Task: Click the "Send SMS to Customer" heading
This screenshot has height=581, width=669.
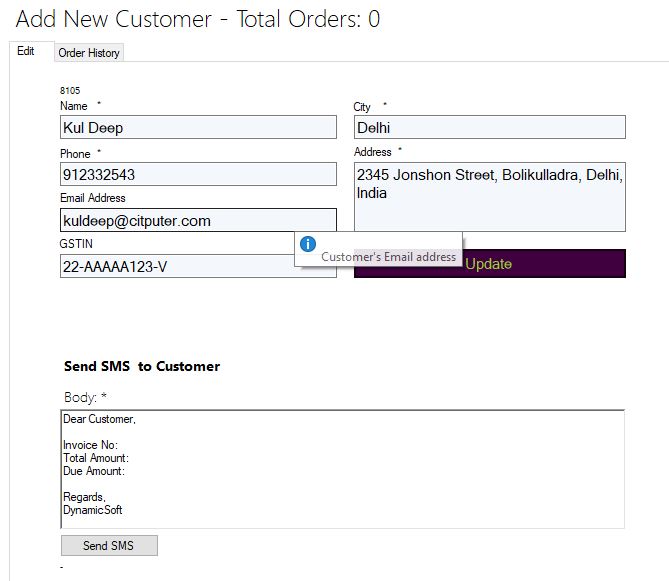Action: click(142, 366)
